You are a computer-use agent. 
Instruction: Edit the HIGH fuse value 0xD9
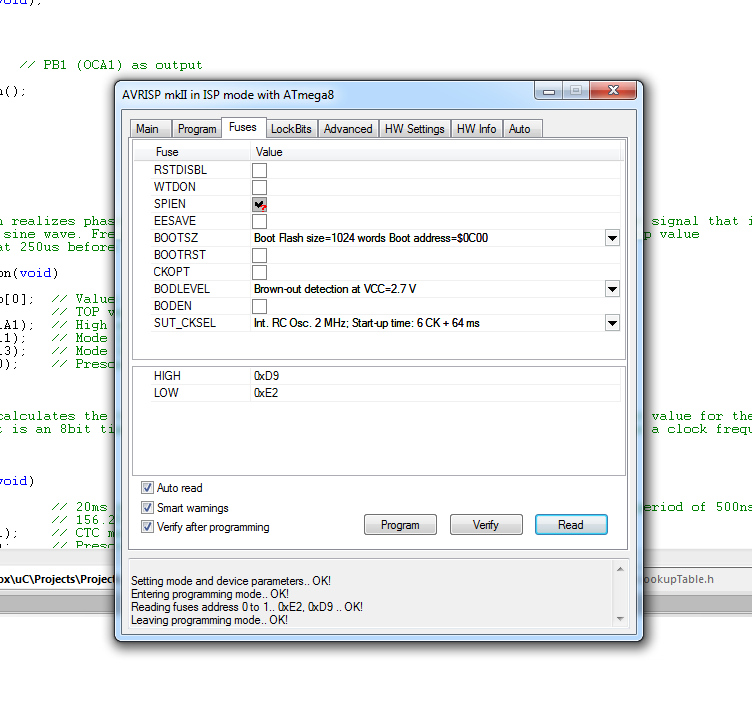[x=267, y=376]
